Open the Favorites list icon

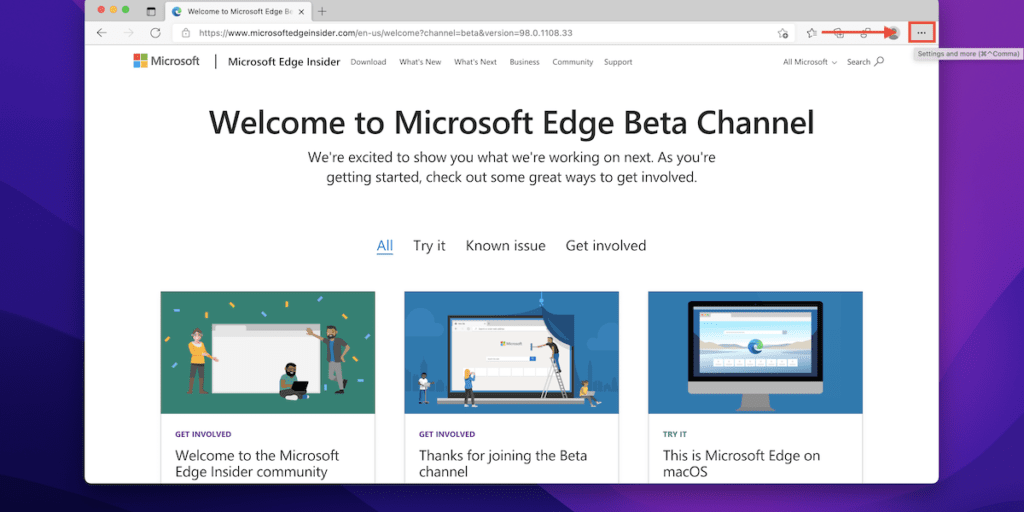coord(812,33)
